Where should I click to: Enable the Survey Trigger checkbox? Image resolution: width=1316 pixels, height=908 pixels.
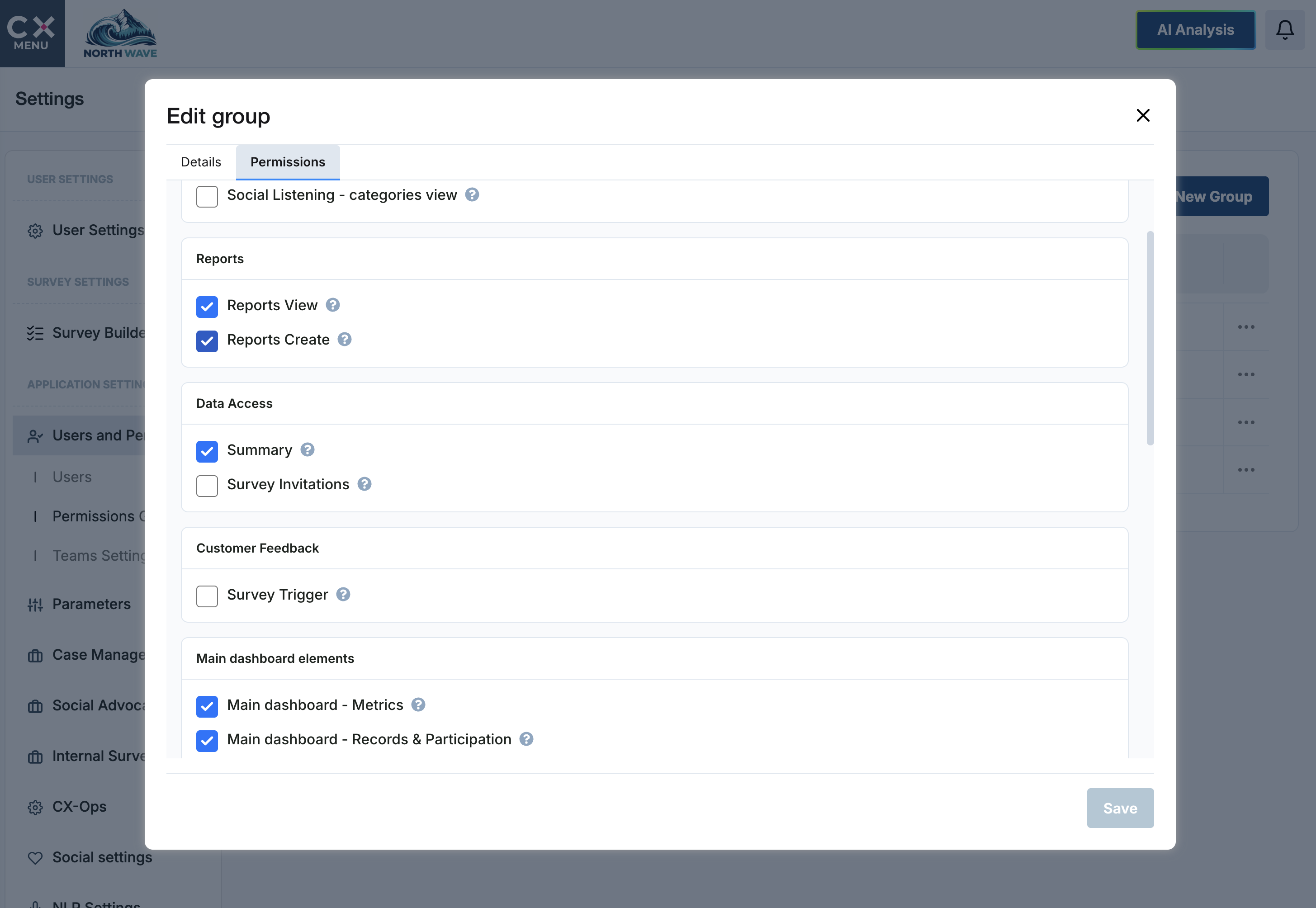pyautogui.click(x=207, y=596)
